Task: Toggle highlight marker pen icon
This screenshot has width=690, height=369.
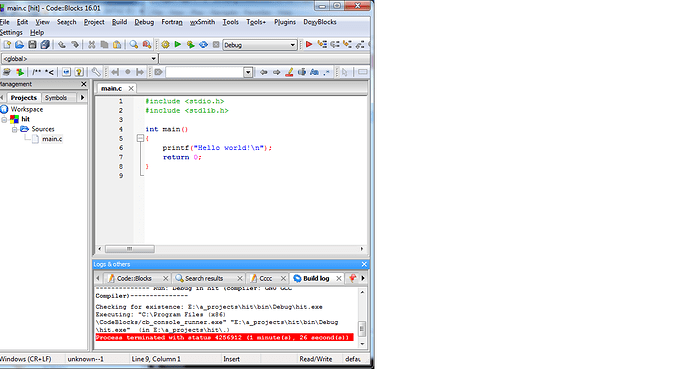Action: tap(289, 72)
